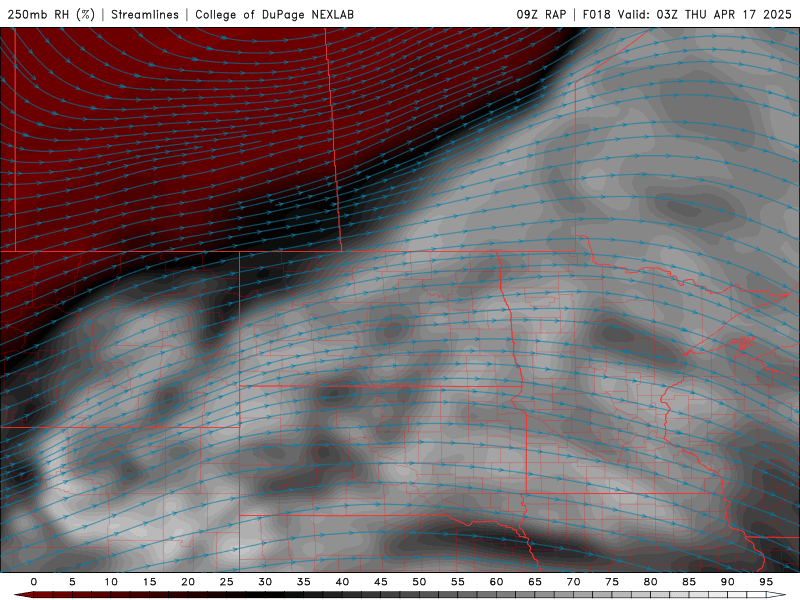Click the colorbar label '85'
The image size is (800, 600).
pyautogui.click(x=689, y=582)
